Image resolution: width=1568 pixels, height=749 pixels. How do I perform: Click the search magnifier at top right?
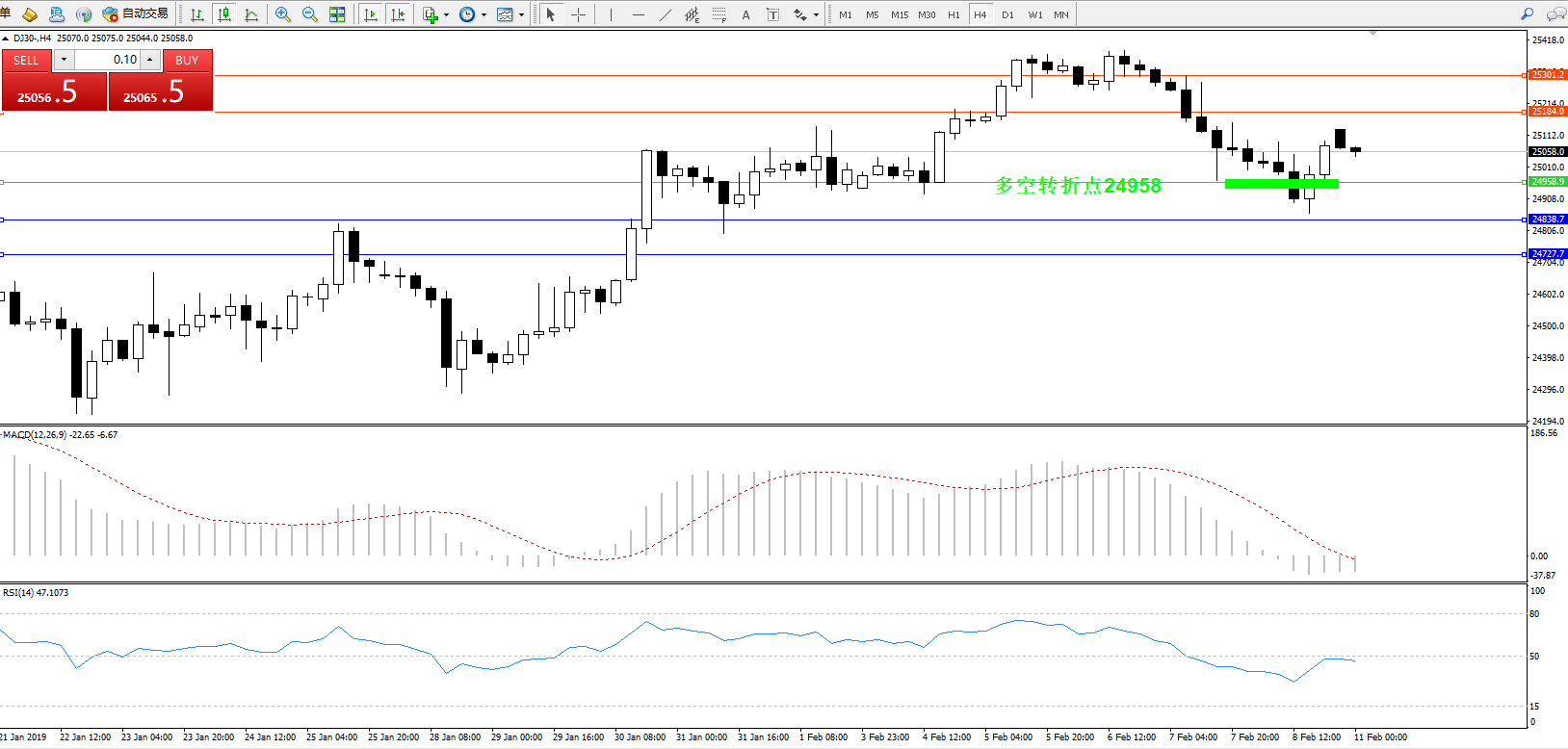point(1527,14)
